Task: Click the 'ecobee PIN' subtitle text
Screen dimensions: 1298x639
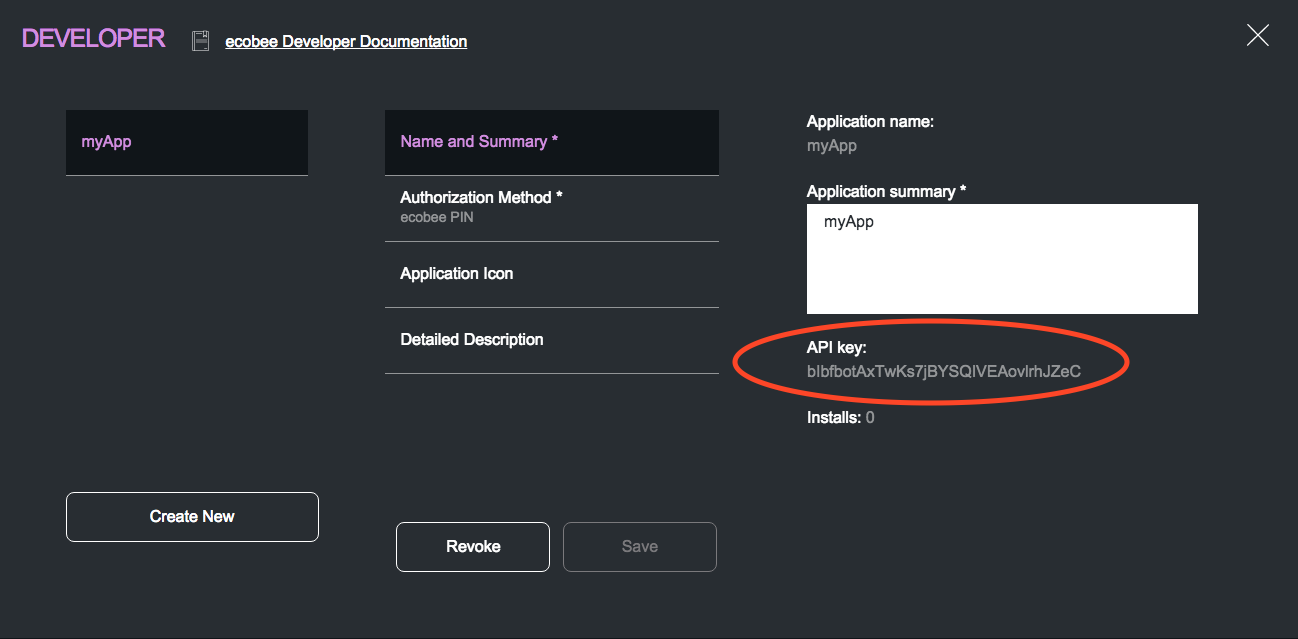Action: (x=437, y=217)
